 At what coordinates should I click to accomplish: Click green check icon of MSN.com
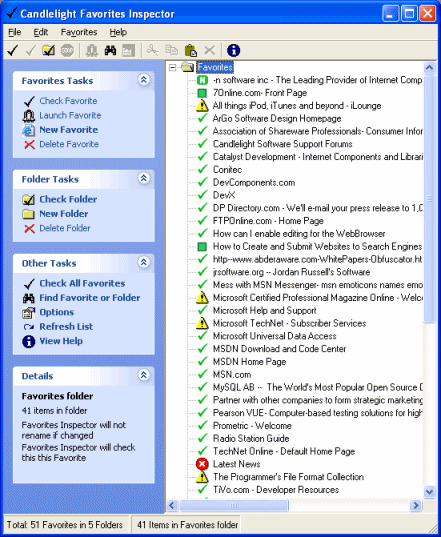(x=203, y=374)
